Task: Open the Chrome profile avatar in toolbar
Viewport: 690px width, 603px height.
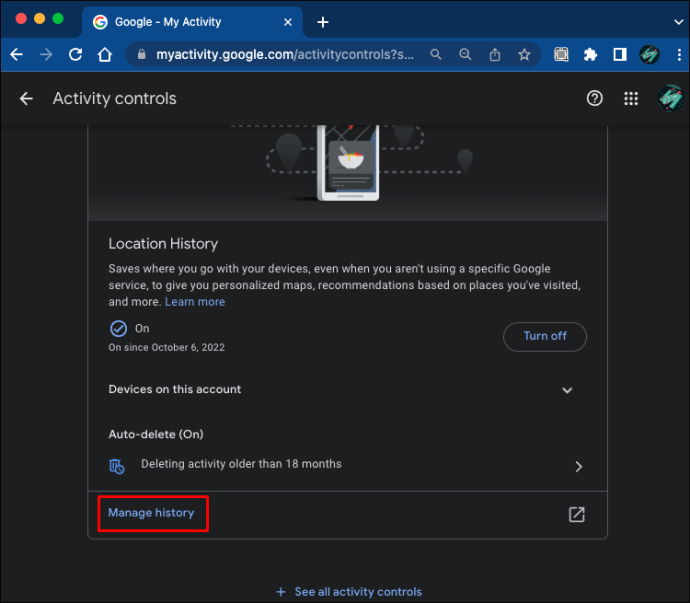Action: tap(650, 55)
